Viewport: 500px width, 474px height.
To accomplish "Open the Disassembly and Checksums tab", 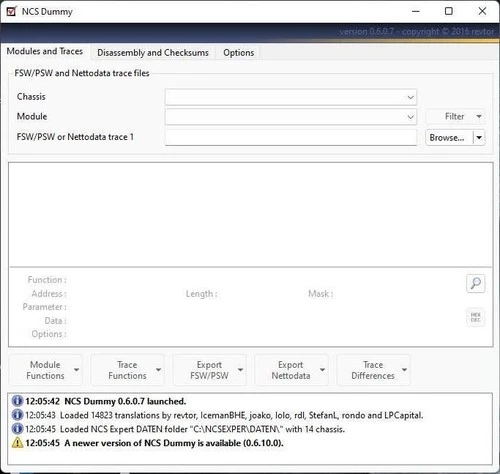I will [153, 53].
